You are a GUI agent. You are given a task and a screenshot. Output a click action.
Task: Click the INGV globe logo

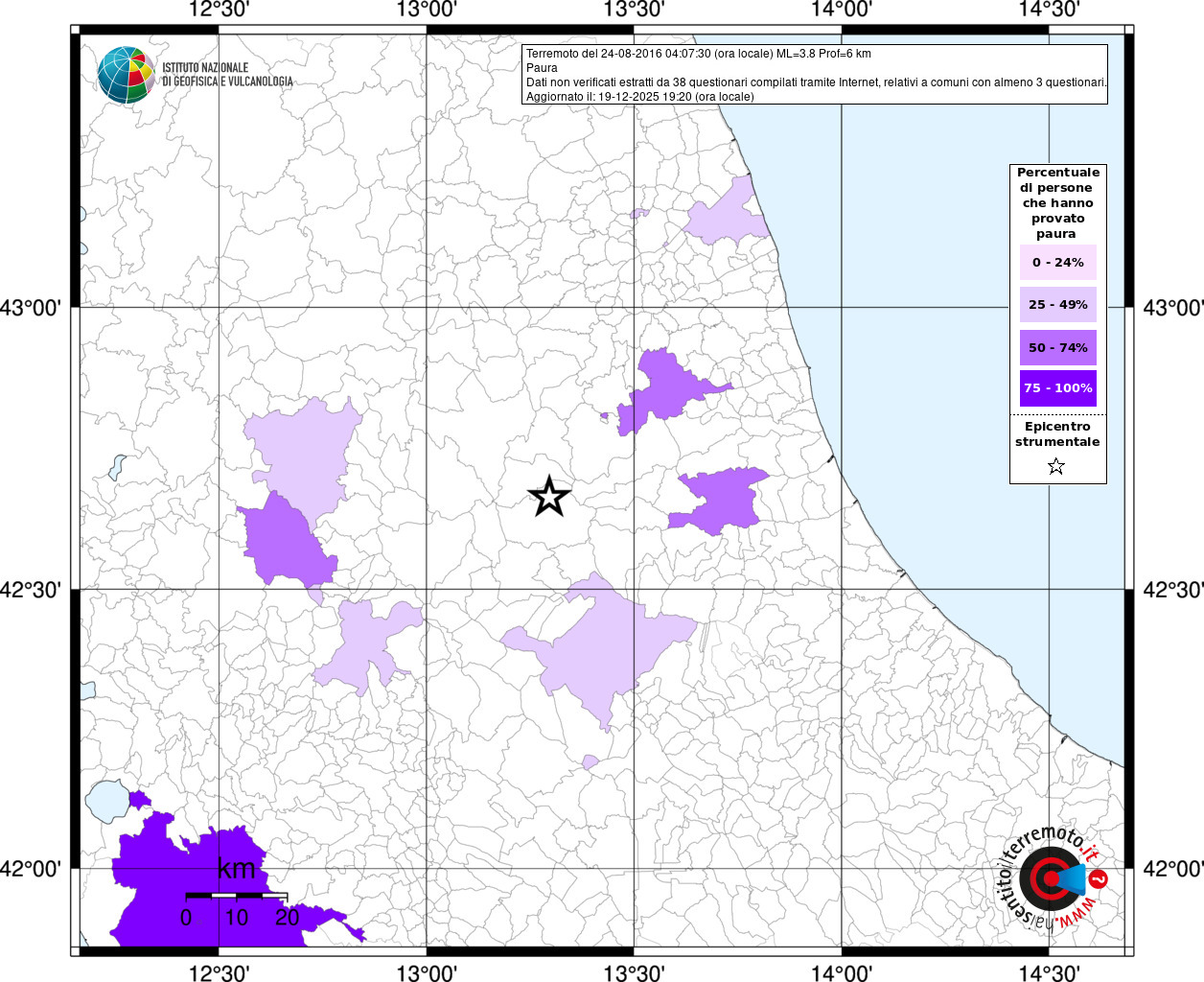pos(126,75)
